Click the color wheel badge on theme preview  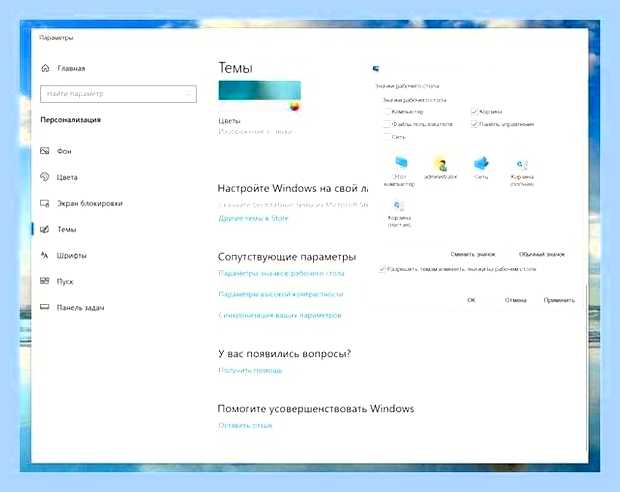295,106
